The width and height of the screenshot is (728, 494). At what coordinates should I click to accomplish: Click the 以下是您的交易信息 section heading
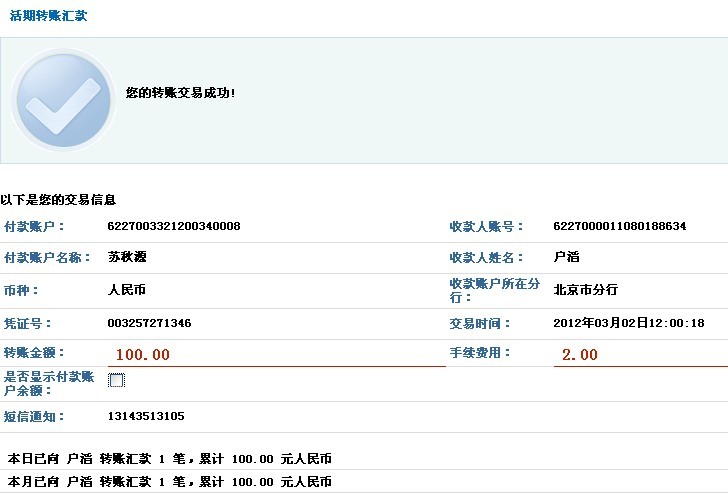tap(58, 200)
